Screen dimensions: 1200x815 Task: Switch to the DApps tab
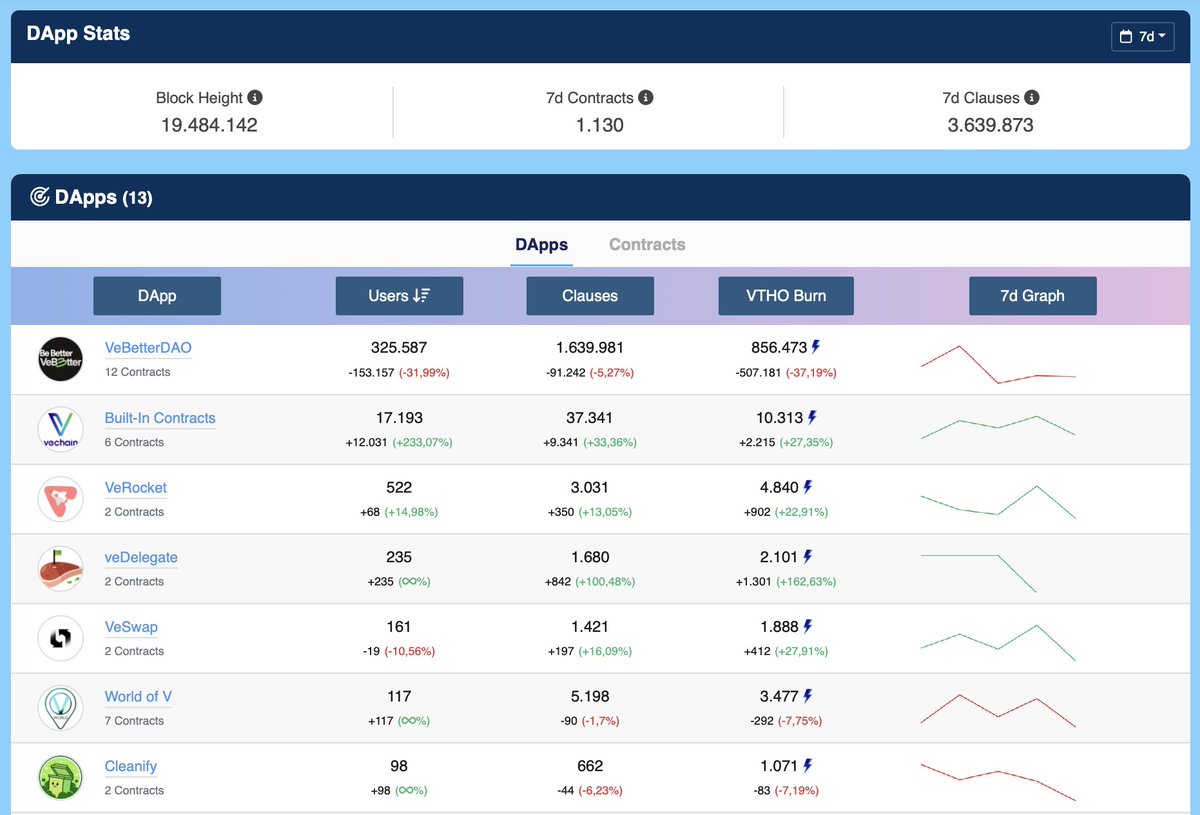point(542,245)
